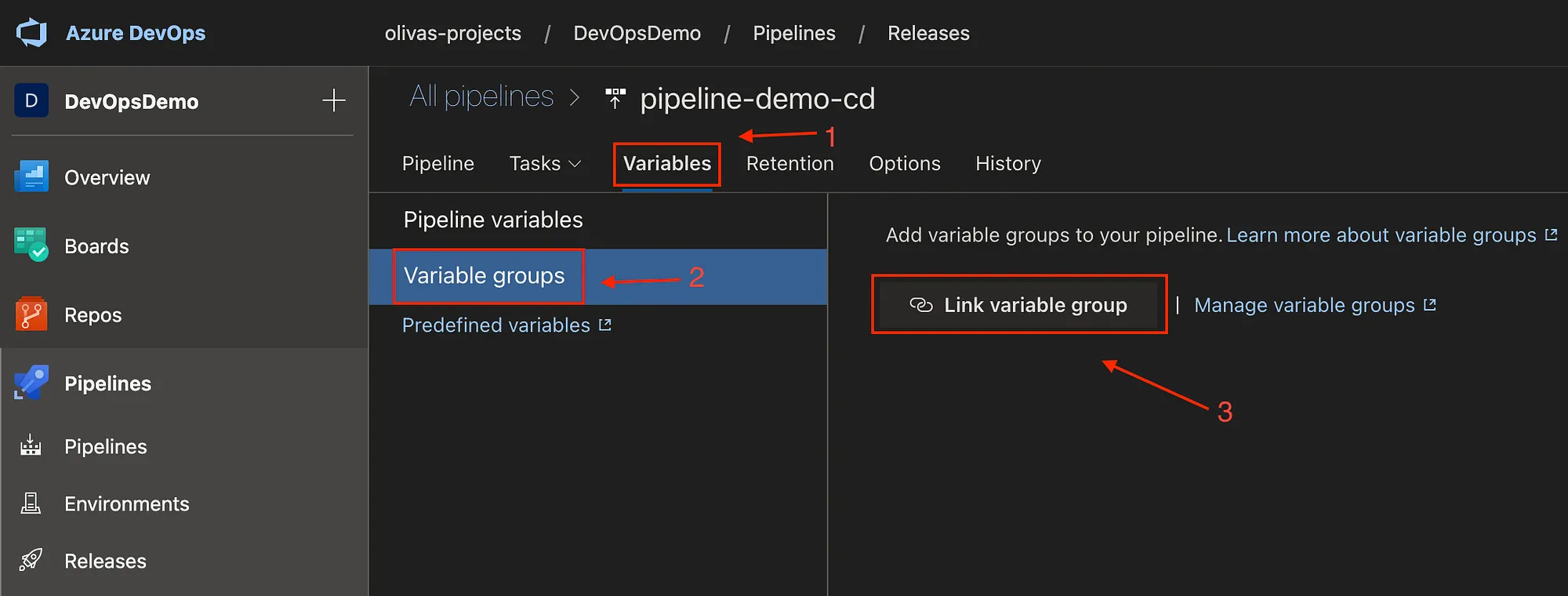Open the Tasks tab
The width and height of the screenshot is (1568, 596).
(x=535, y=163)
